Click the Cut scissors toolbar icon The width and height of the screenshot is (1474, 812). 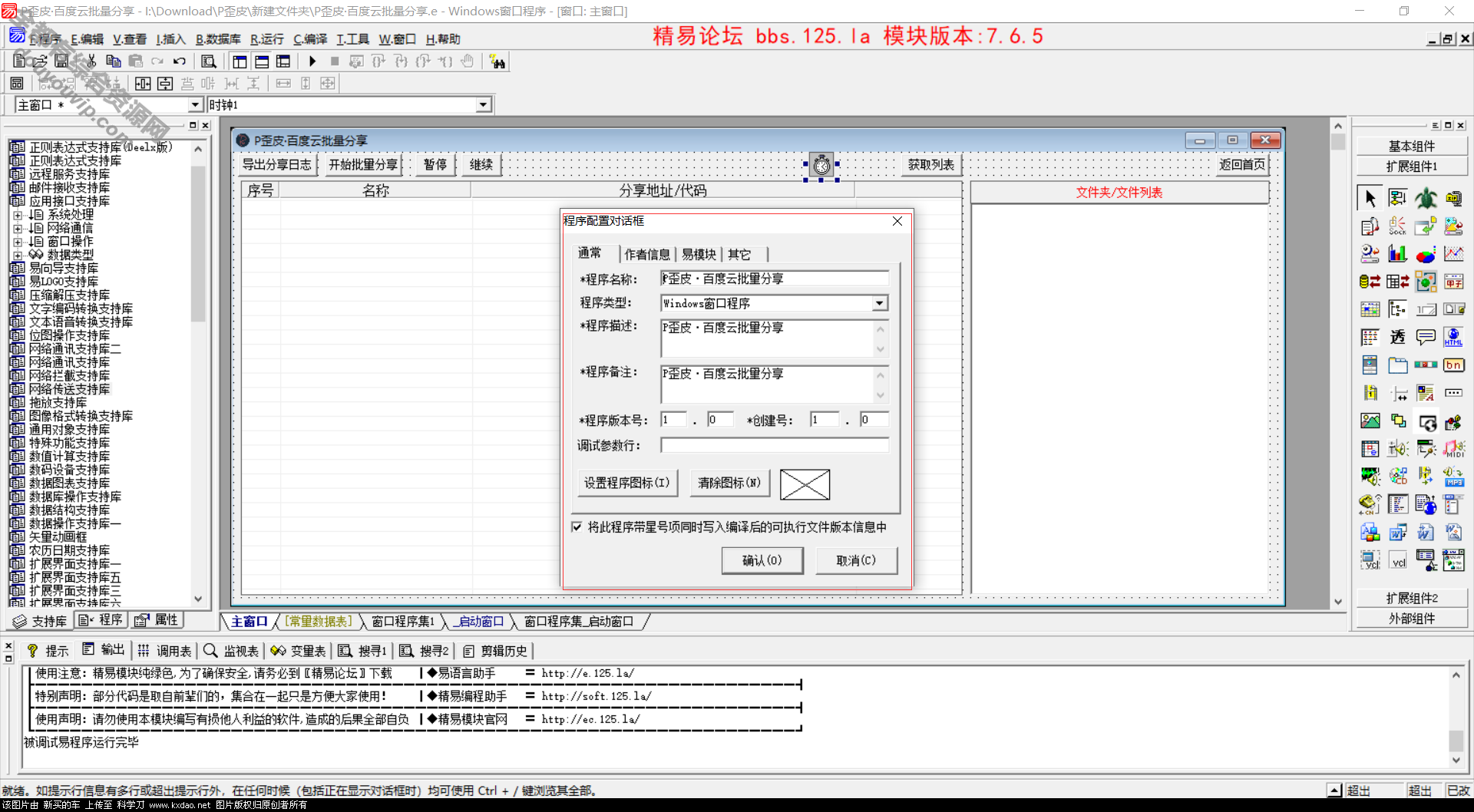point(91,61)
